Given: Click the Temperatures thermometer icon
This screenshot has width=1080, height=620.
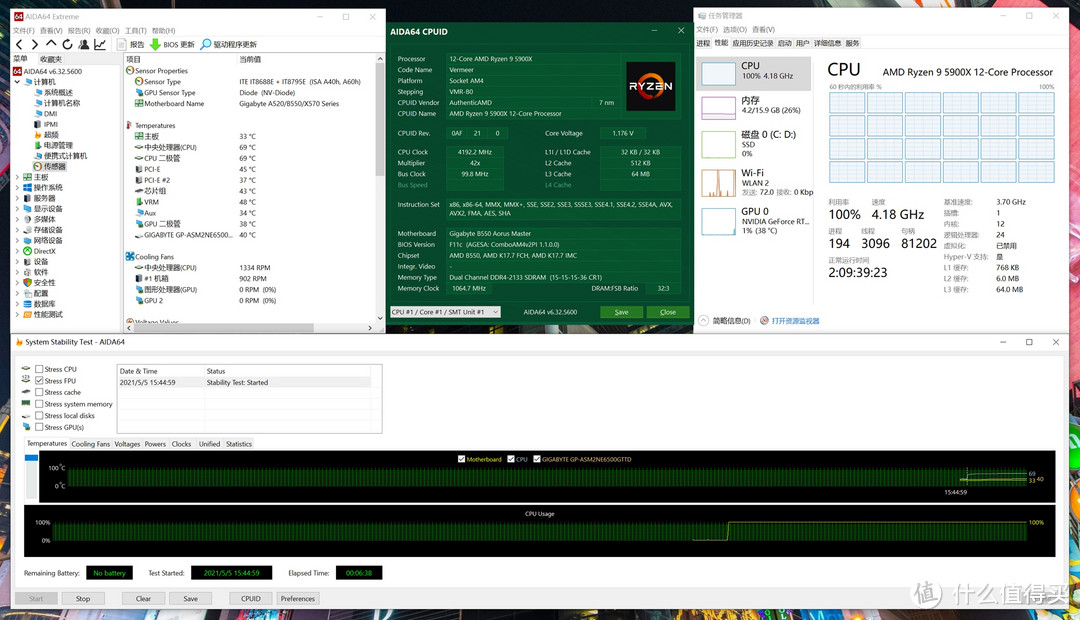Looking at the screenshot, I should click(129, 125).
